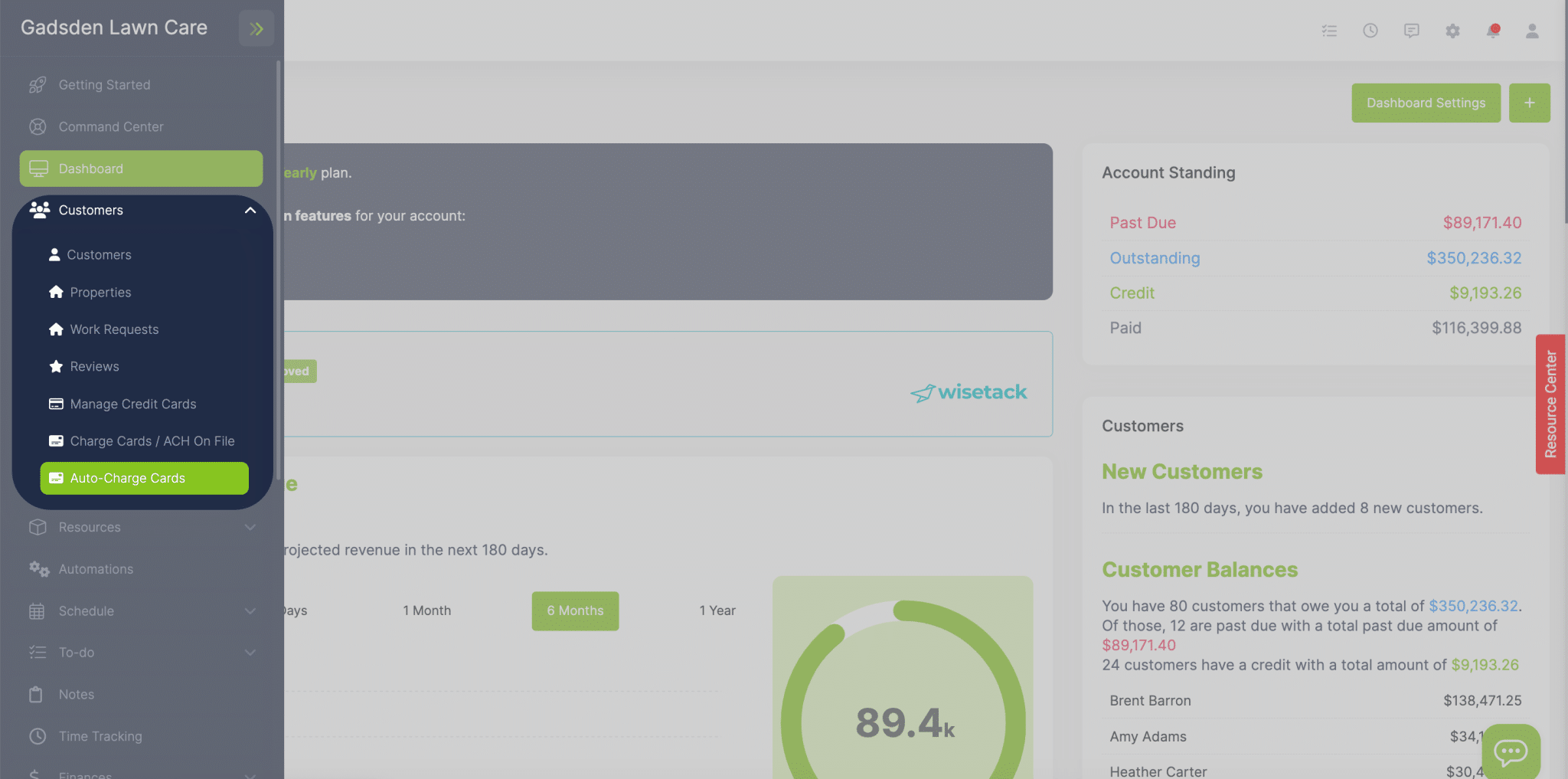The width and height of the screenshot is (1568, 779).
Task: Open messages with the chat bubble icon
Action: tap(1411, 31)
